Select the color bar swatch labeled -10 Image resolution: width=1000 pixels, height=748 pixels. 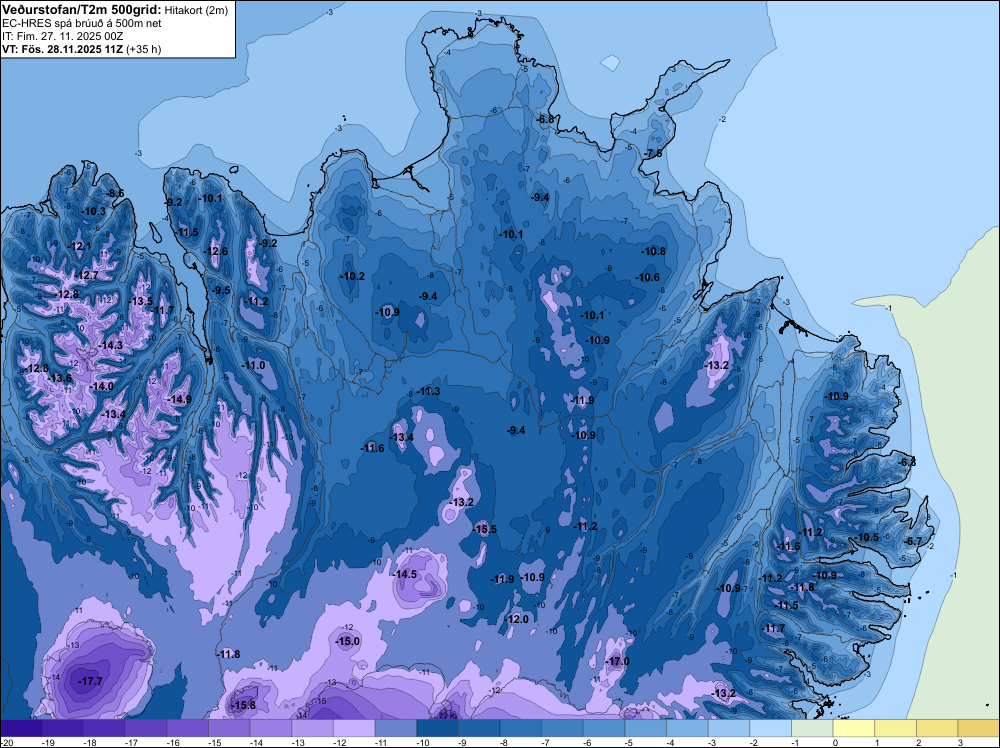[x=437, y=728]
